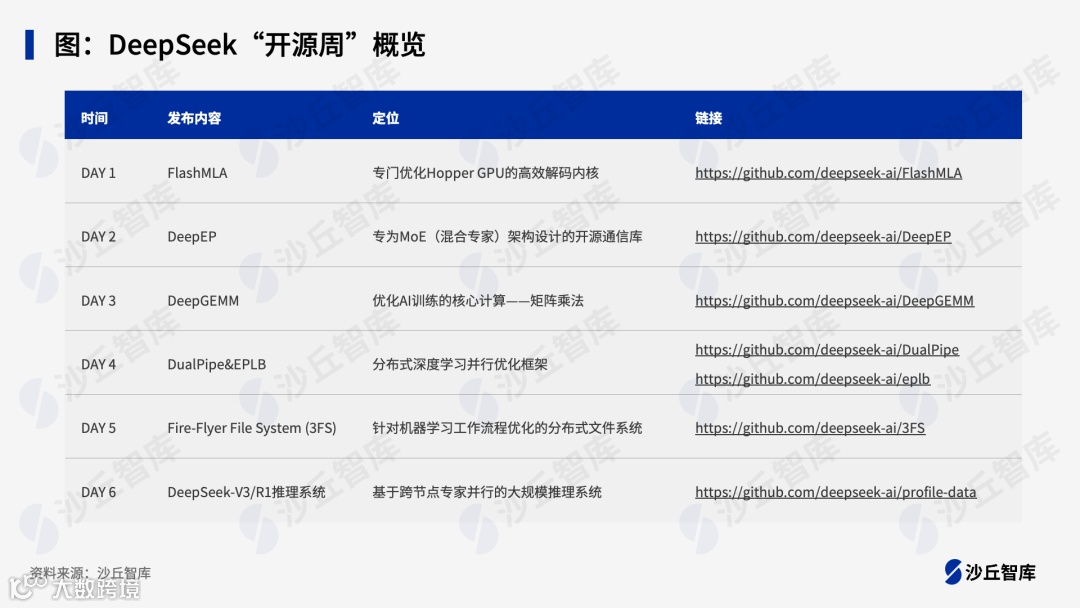Click the 专为MoE（混合专家）架构 description
This screenshot has width=1080, height=608.
click(x=507, y=237)
